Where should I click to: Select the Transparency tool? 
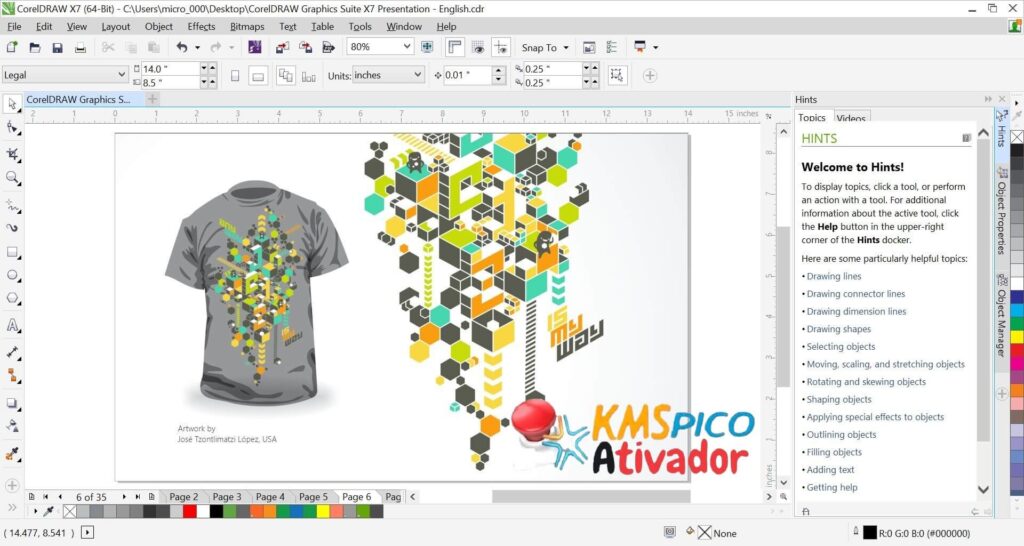(12, 426)
